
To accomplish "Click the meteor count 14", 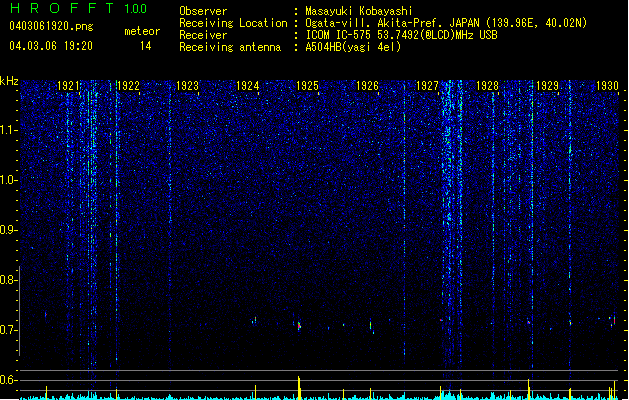I will [146, 46].
